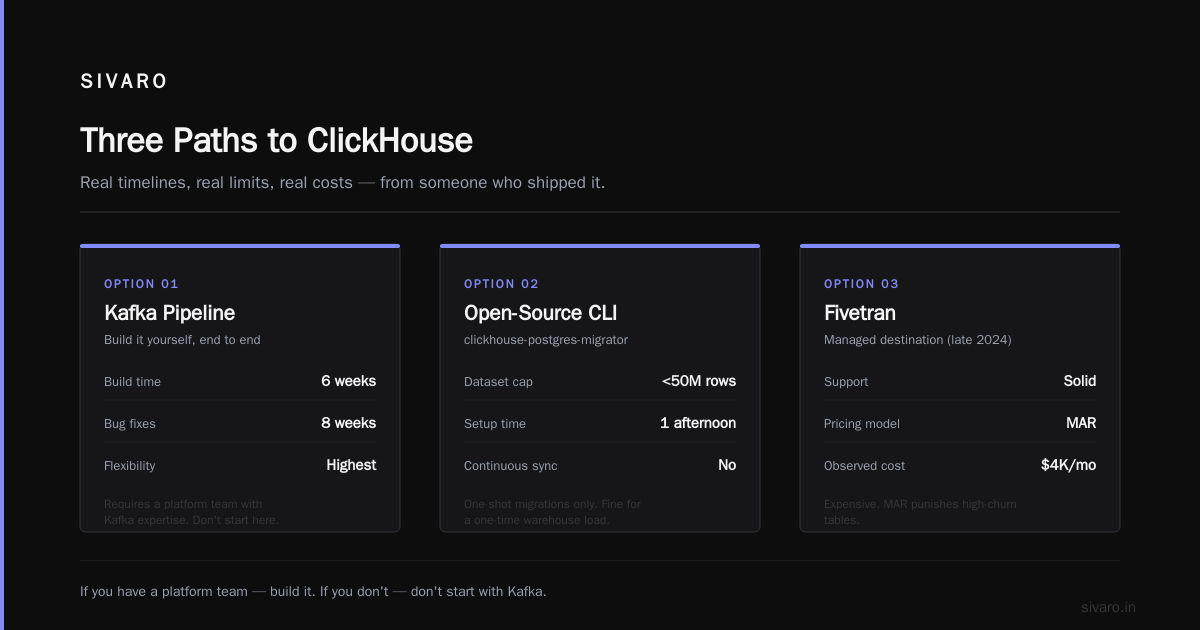Select the $4K/mo value
Image resolution: width=1200 pixels, height=630 pixels.
pos(1068,465)
